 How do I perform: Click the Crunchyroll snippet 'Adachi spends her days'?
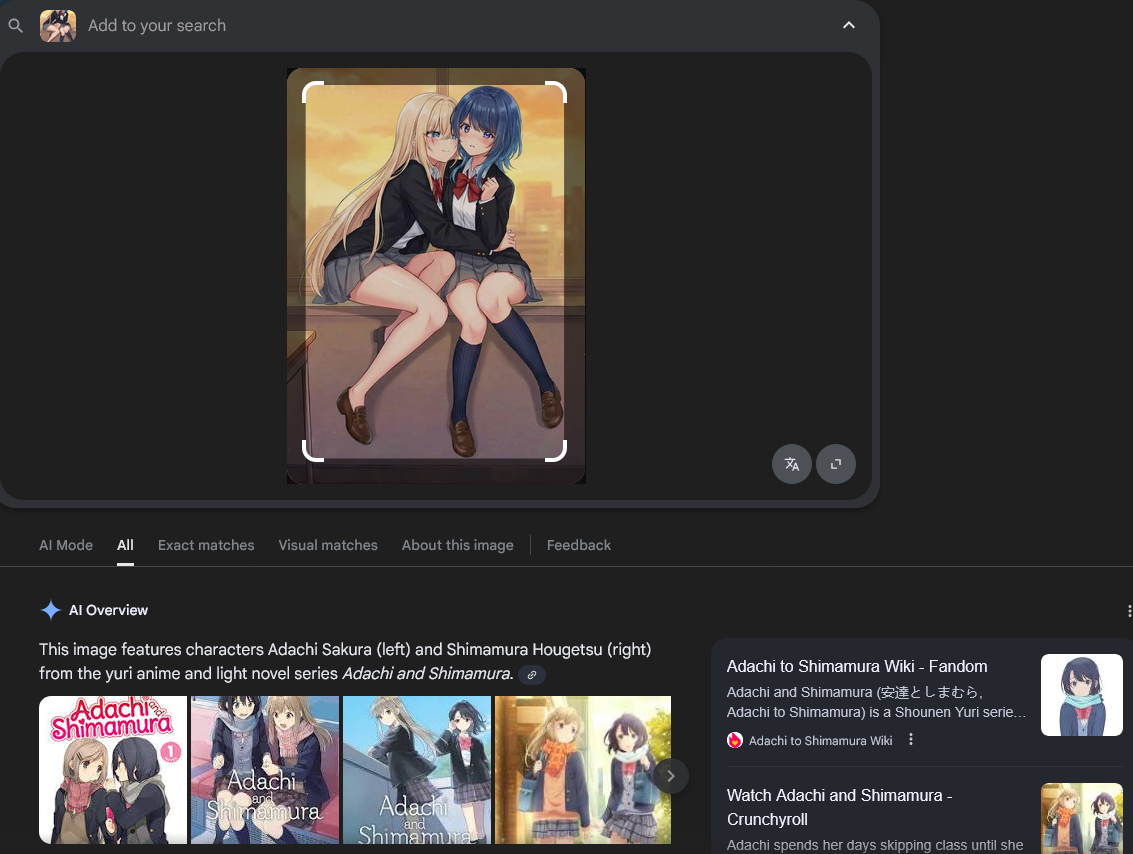pos(875,845)
